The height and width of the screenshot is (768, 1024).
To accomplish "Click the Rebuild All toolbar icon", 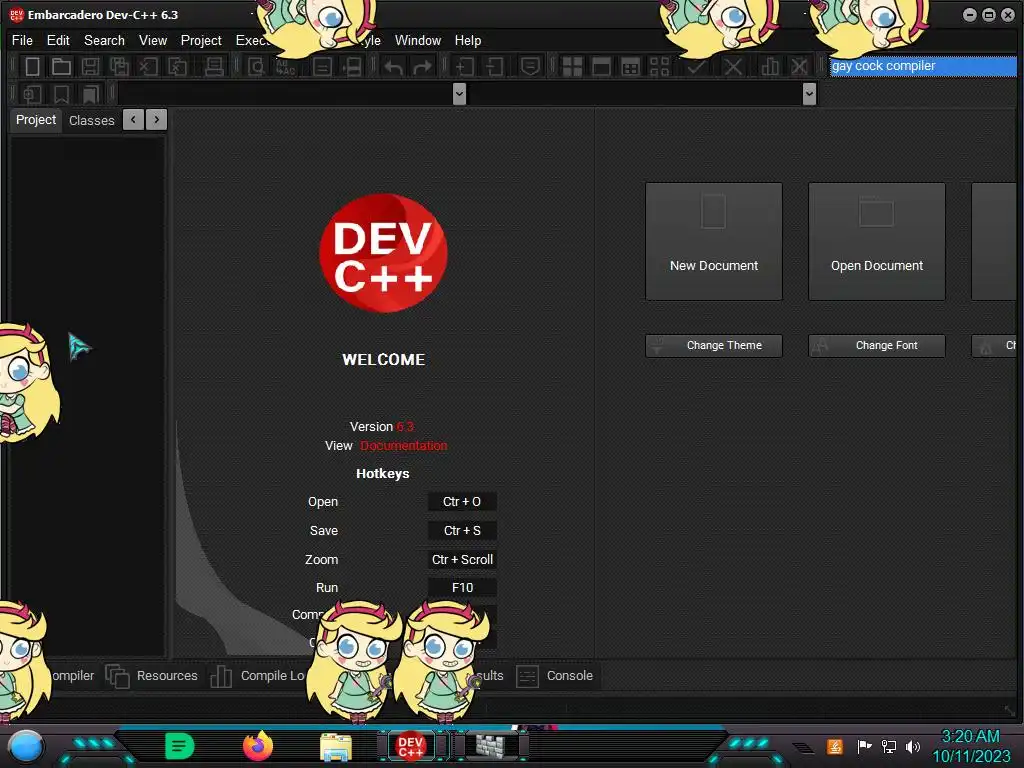I will (660, 67).
